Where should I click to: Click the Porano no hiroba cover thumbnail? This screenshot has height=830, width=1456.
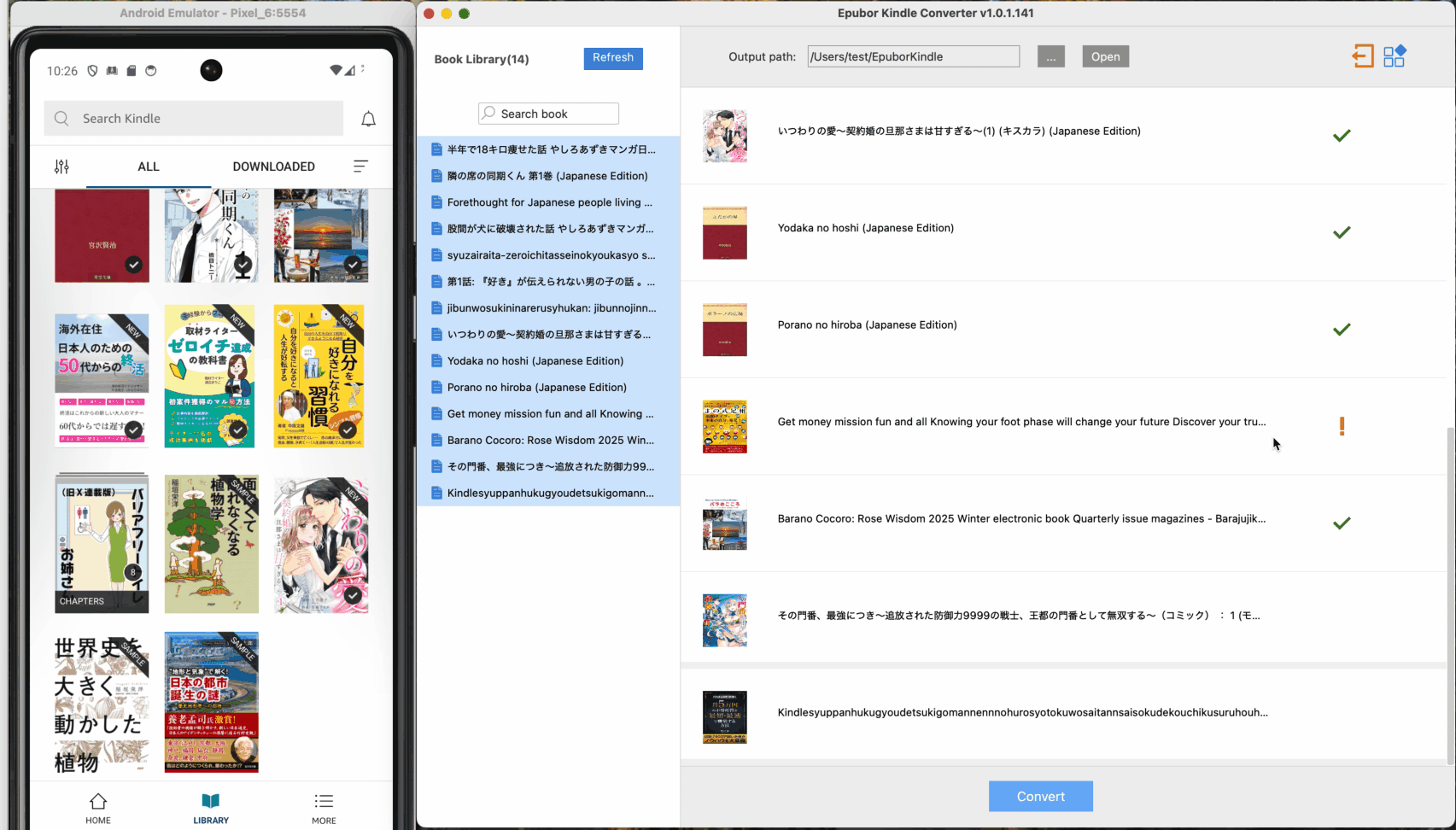pos(724,330)
